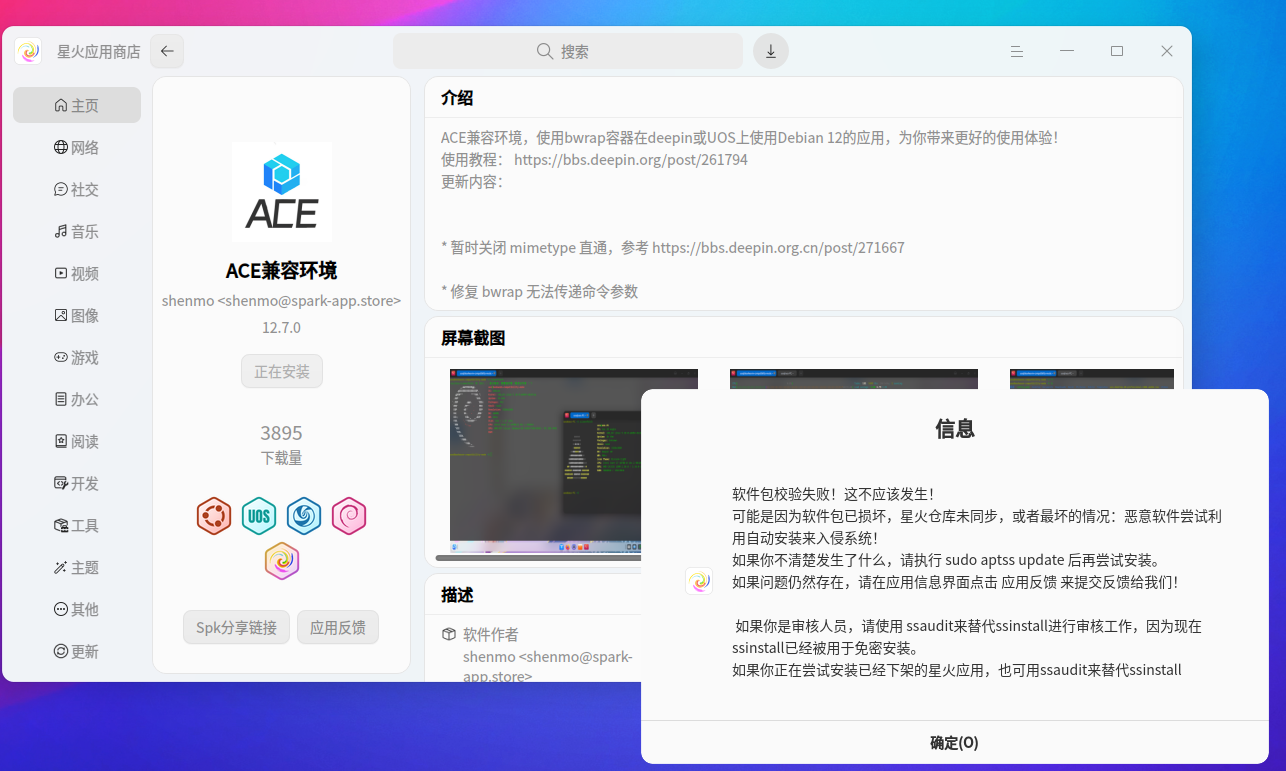Click the ACE app logo image
The height and width of the screenshot is (771, 1286).
tap(282, 192)
